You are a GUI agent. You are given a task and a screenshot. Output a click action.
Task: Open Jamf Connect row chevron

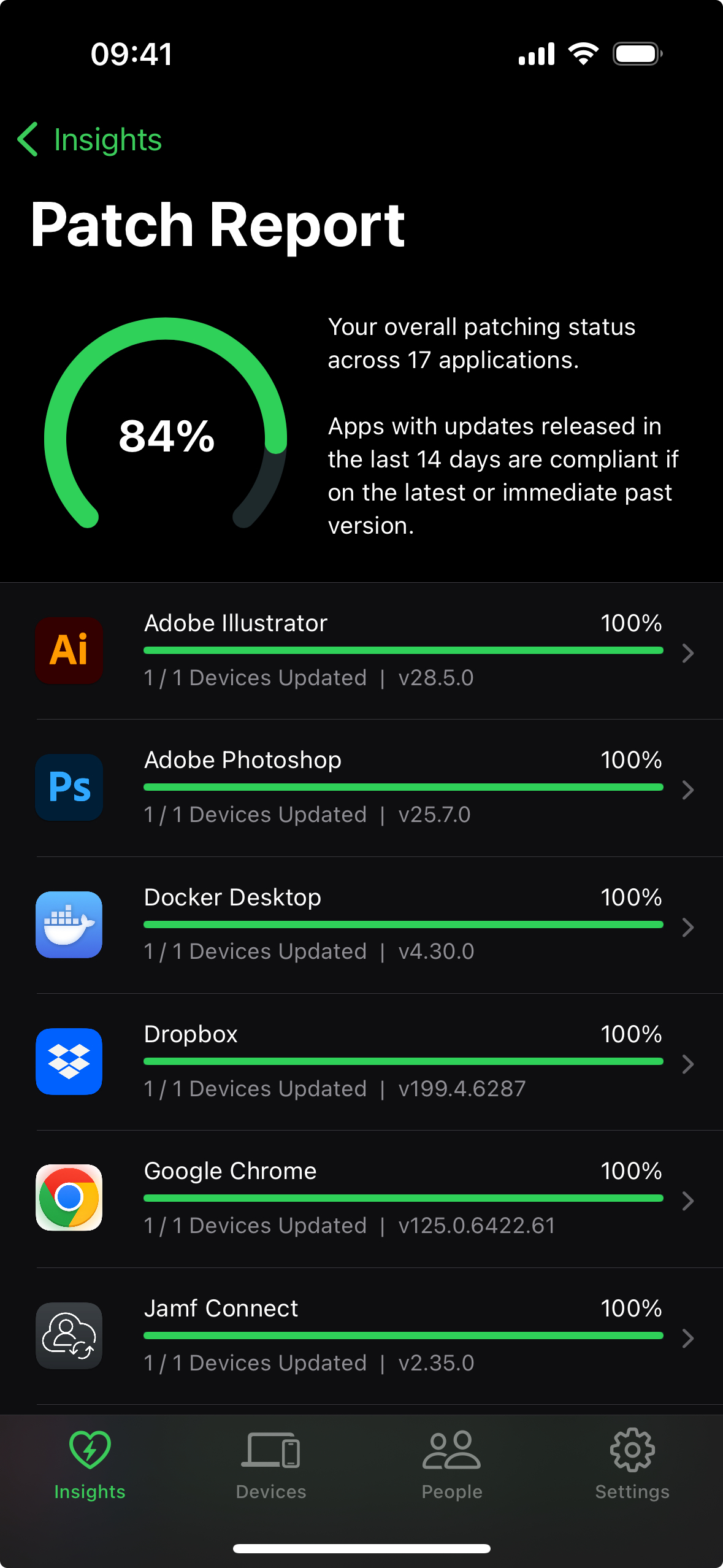(687, 1338)
